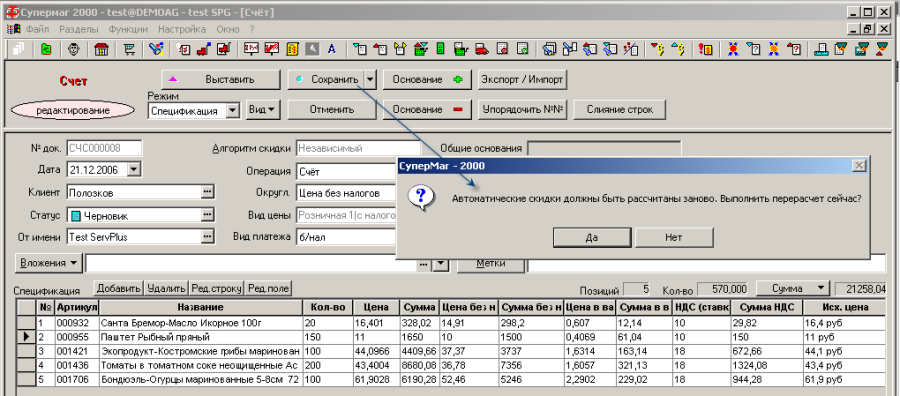900x396 pixels.
Task: Open the Настройка menu
Action: [182, 29]
